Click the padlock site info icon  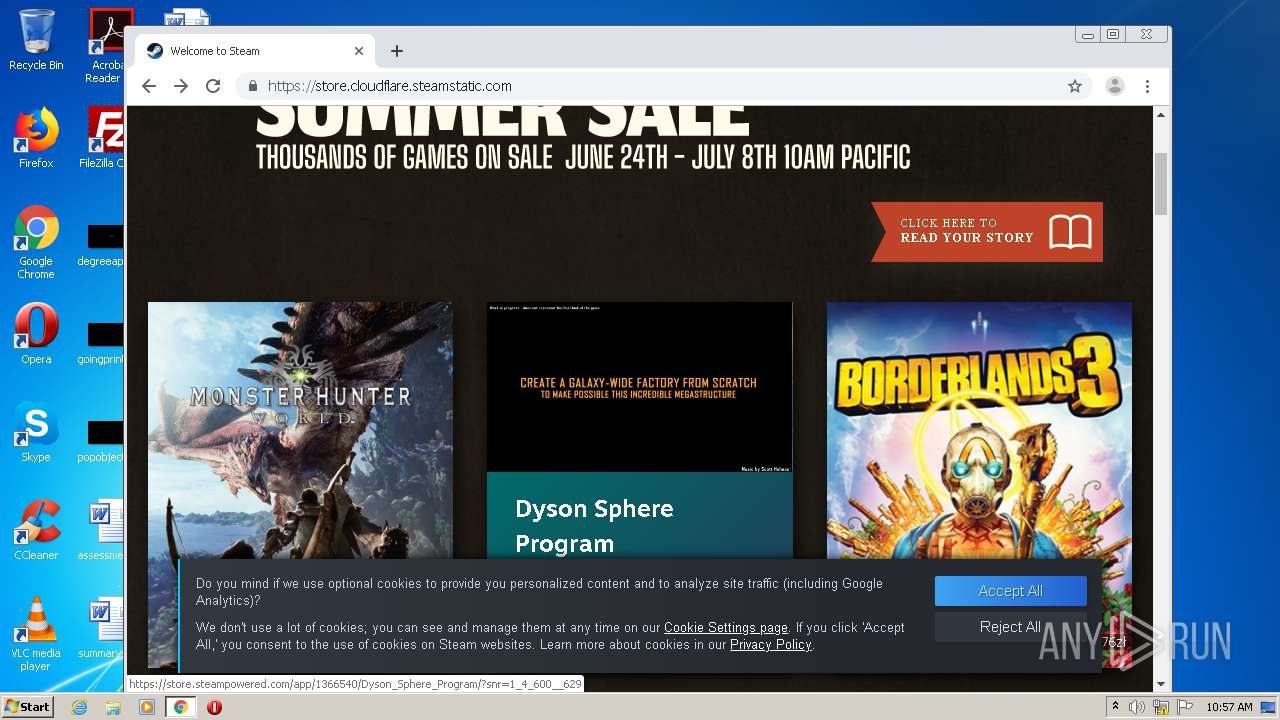[253, 86]
